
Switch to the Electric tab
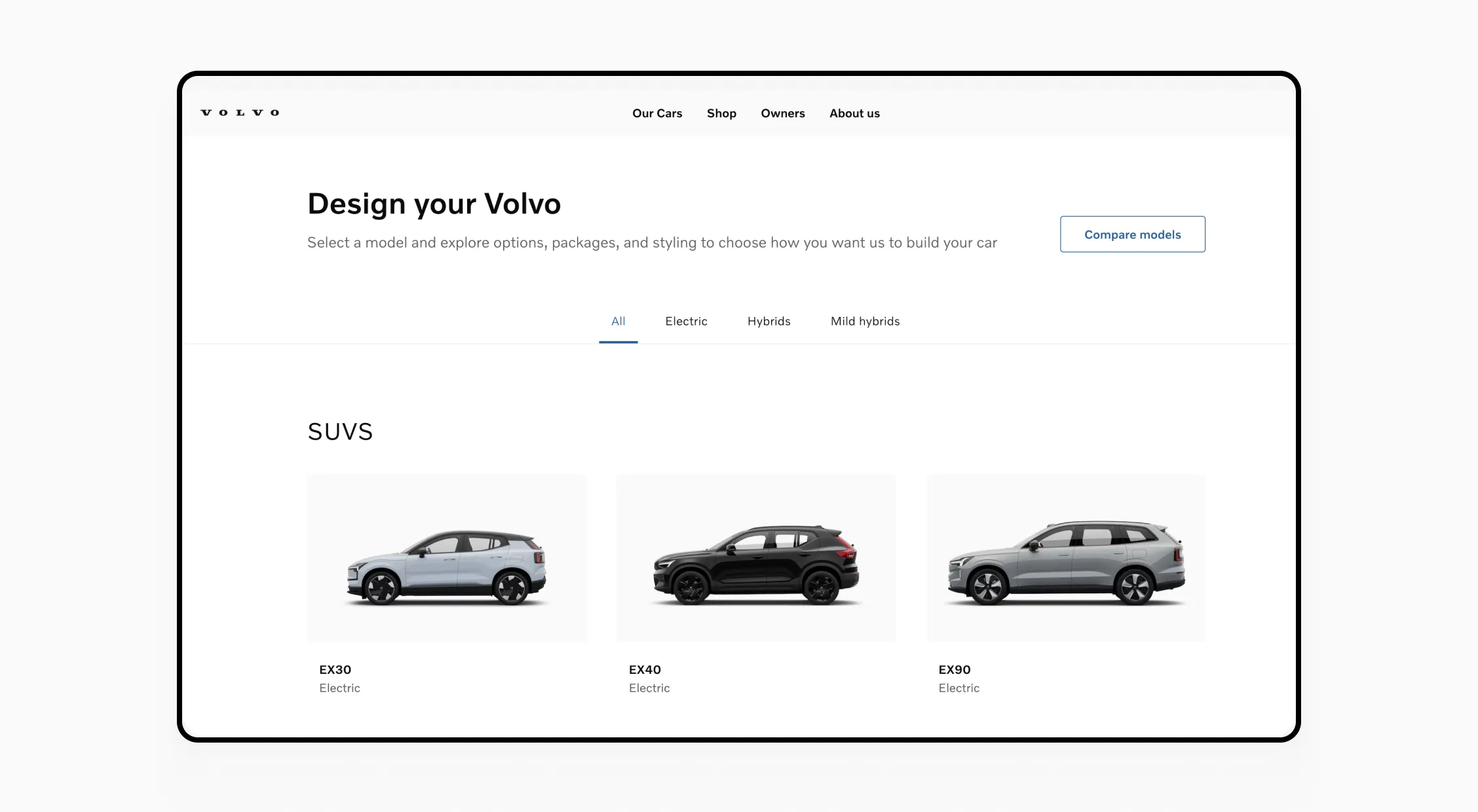pos(686,322)
